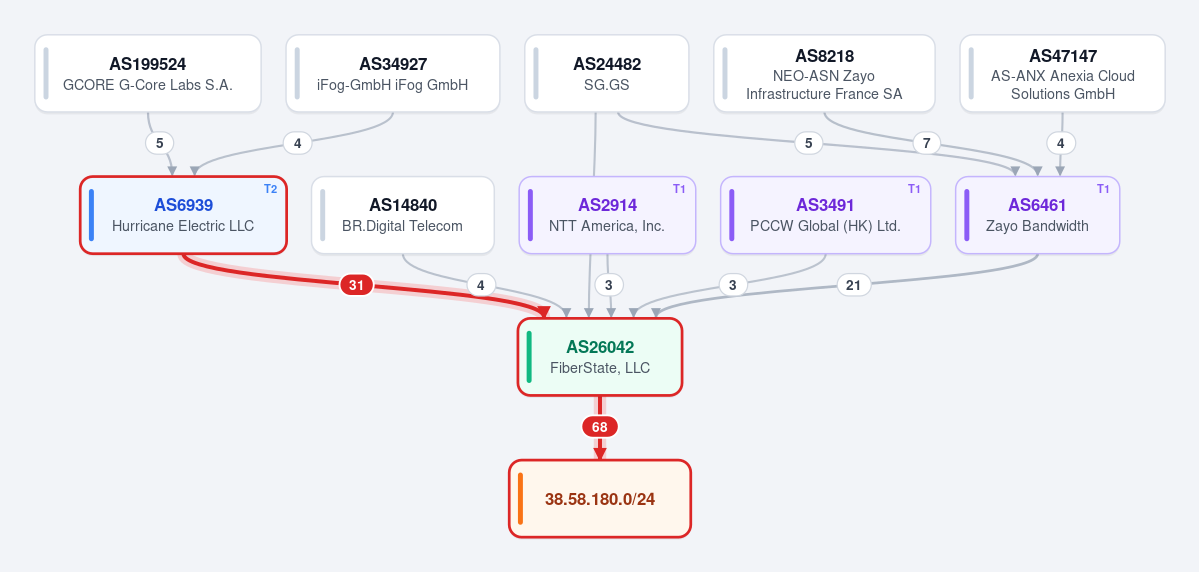1199x572 pixels.
Task: Click the 21 edge label from Zayo
Action: pos(853,285)
